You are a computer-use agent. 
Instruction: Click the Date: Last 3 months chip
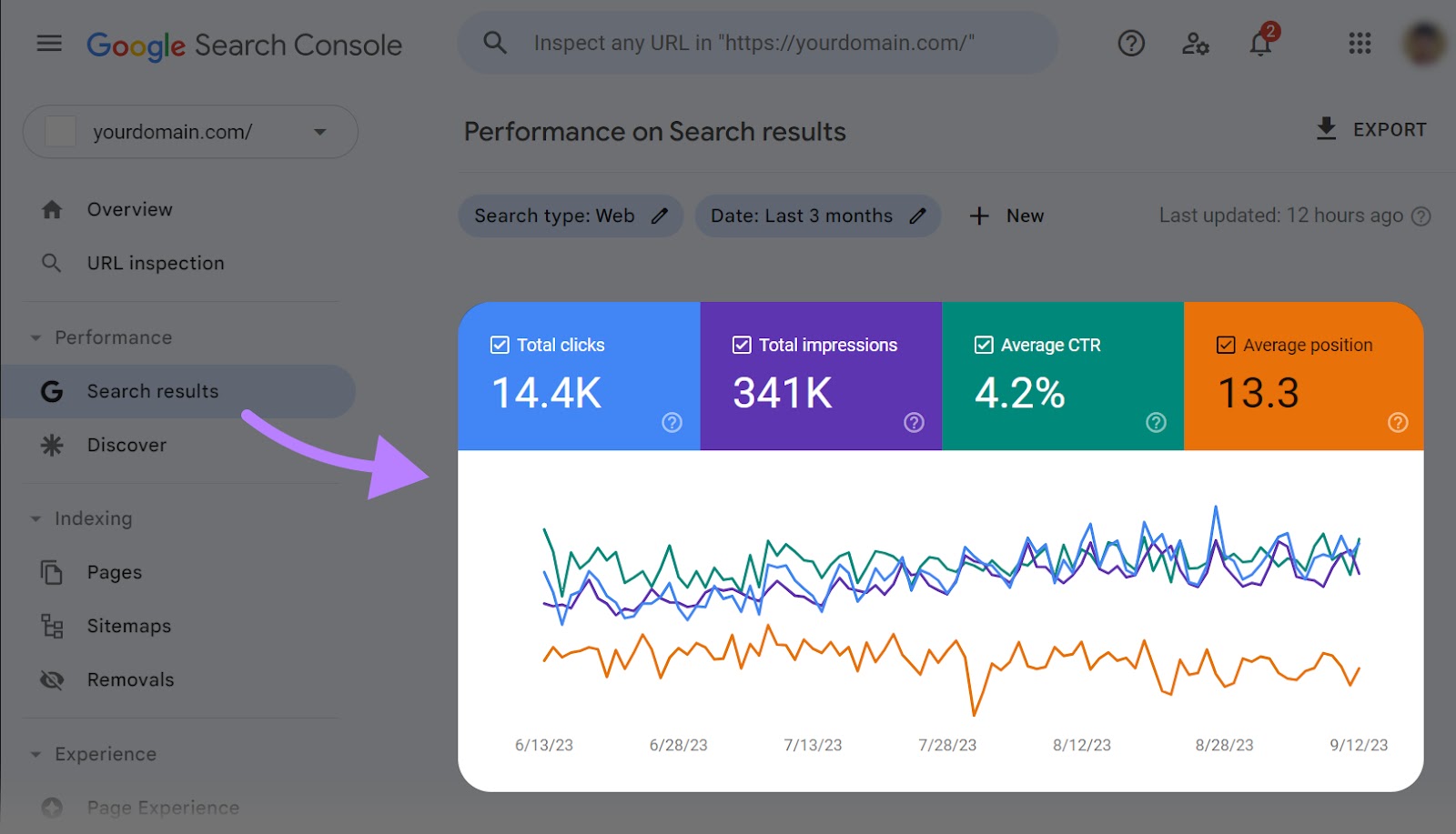coord(818,216)
